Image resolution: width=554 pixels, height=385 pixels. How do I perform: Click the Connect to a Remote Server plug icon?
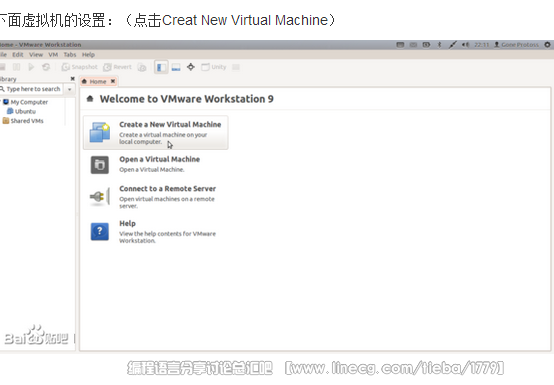(x=100, y=196)
